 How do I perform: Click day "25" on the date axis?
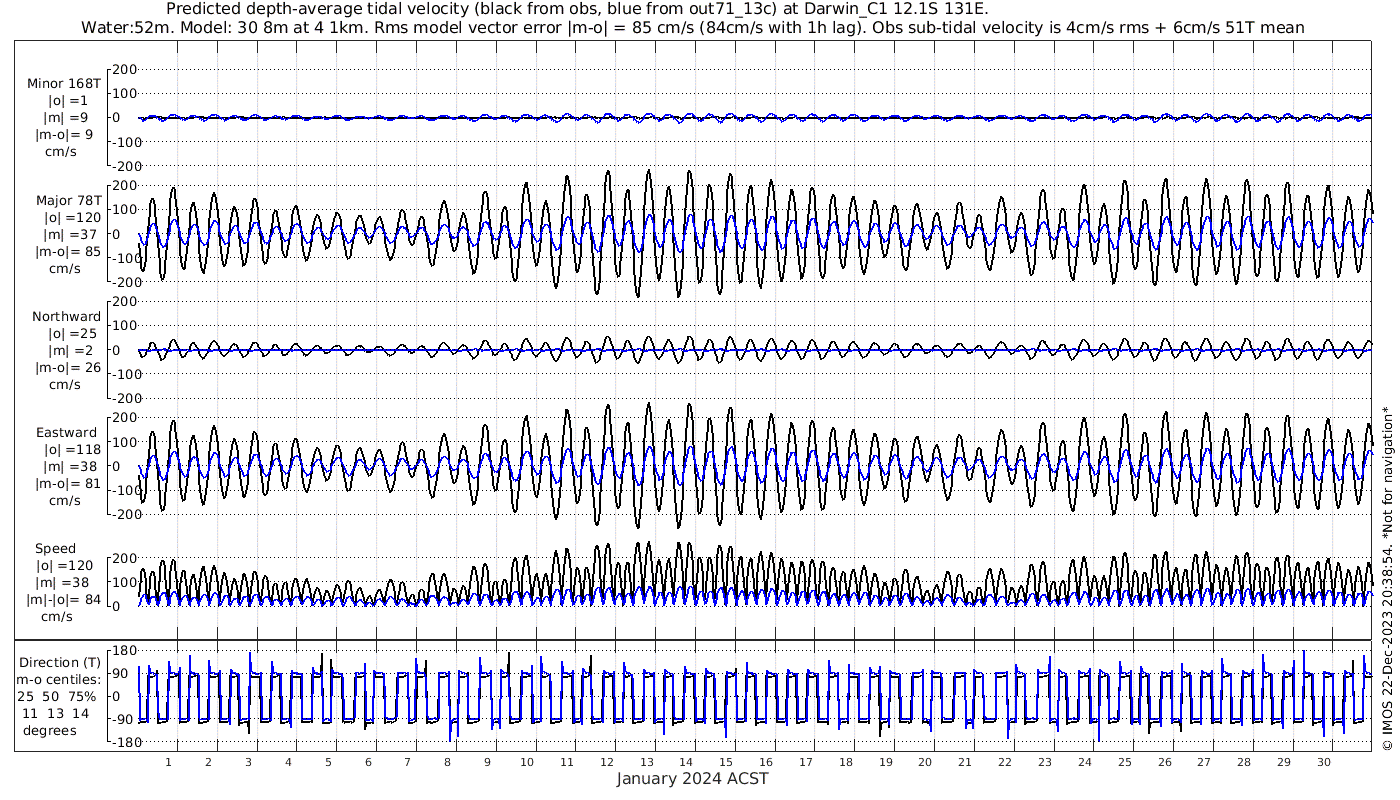(1125, 762)
